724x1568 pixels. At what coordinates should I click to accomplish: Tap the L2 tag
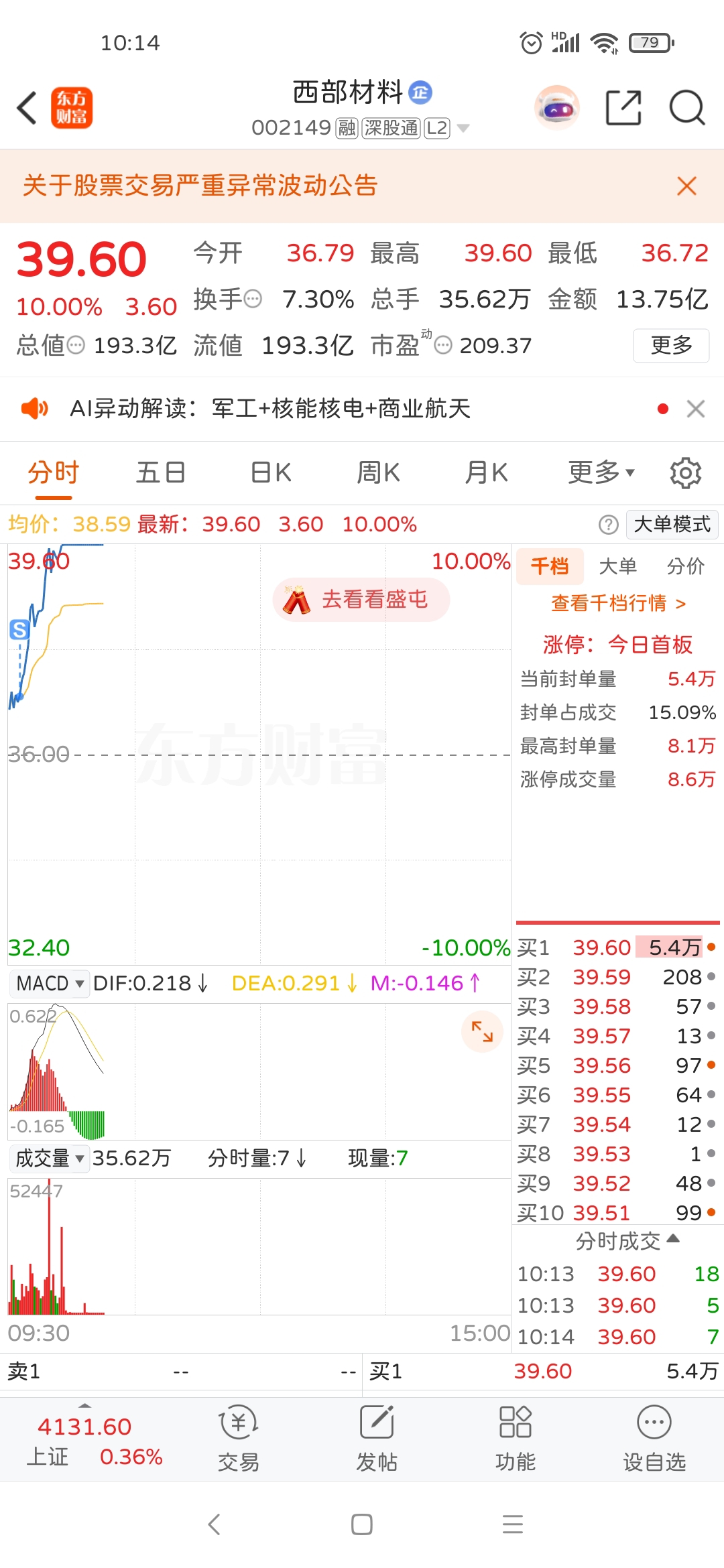tap(437, 128)
